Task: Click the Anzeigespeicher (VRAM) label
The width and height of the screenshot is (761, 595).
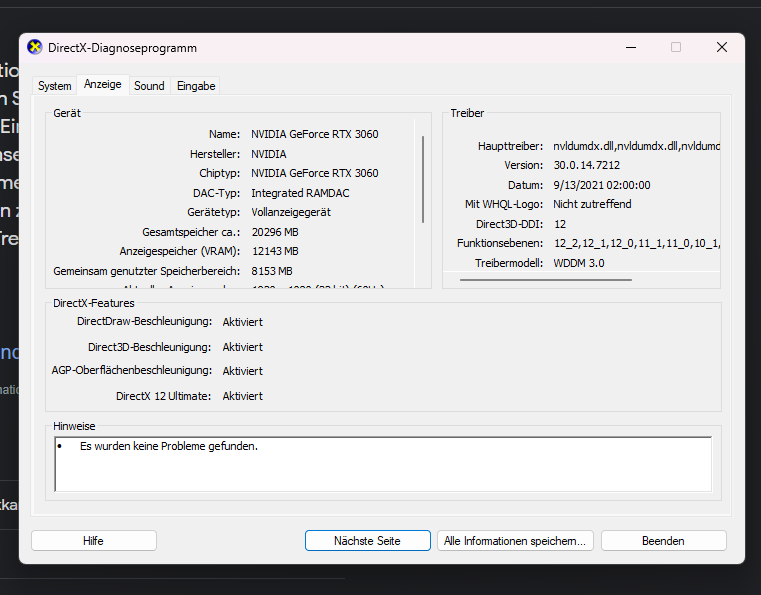Action: click(x=180, y=251)
